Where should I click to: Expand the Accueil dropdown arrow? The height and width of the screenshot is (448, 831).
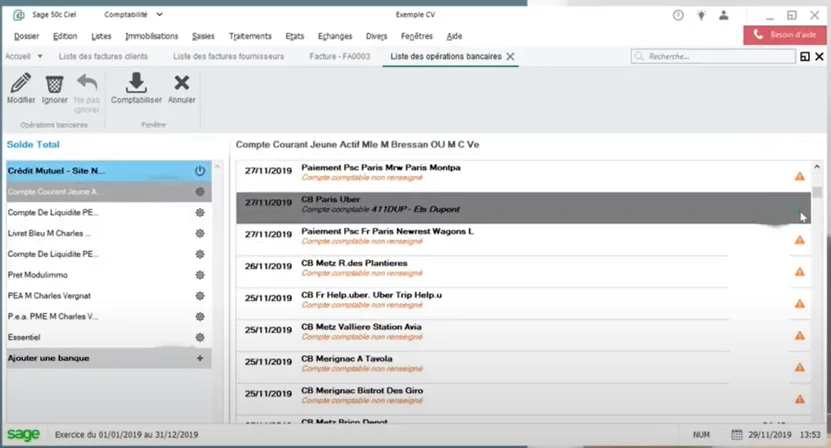point(40,57)
